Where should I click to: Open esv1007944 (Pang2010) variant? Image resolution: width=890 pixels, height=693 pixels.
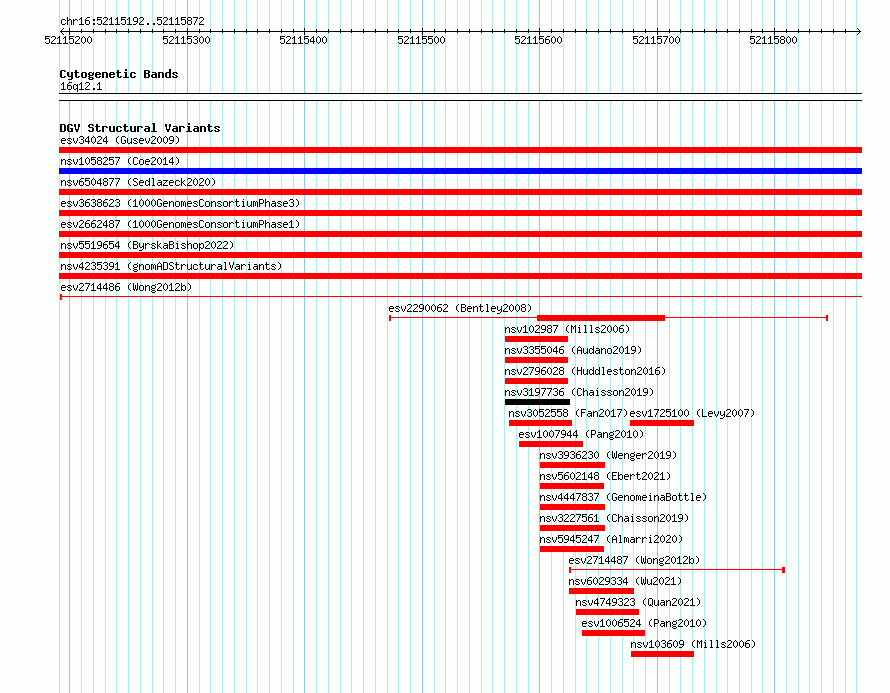pos(581,434)
